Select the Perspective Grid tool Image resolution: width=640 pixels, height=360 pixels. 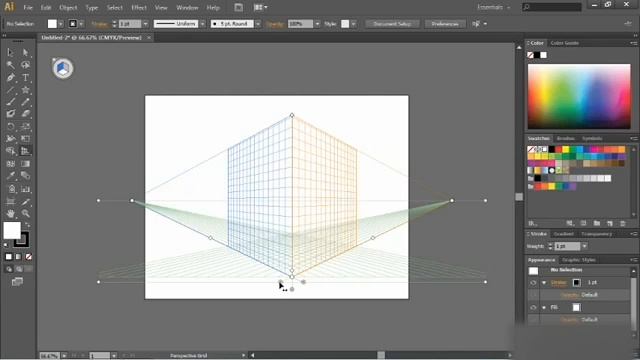[25, 151]
